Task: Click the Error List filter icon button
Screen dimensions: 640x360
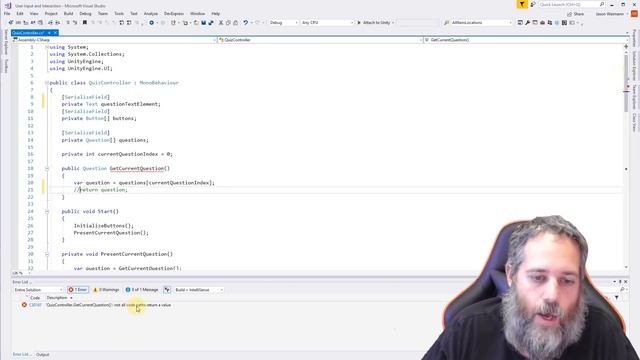Action: point(167,290)
